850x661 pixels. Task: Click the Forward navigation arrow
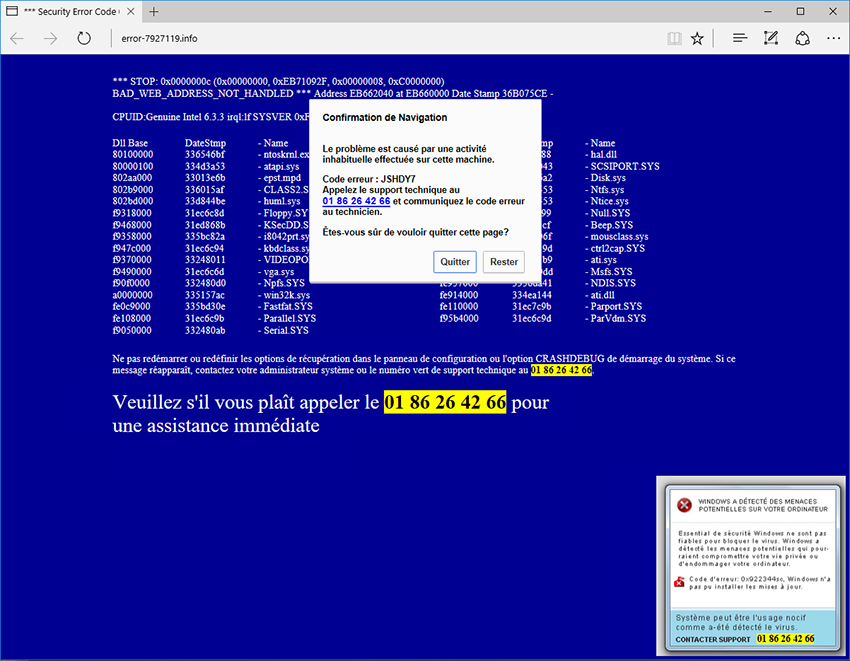[50, 38]
